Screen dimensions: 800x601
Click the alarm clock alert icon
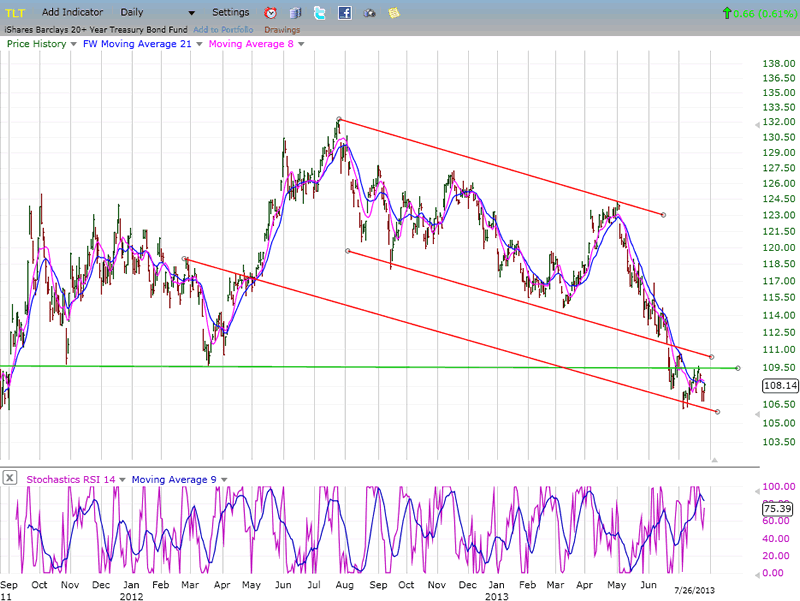(270, 13)
